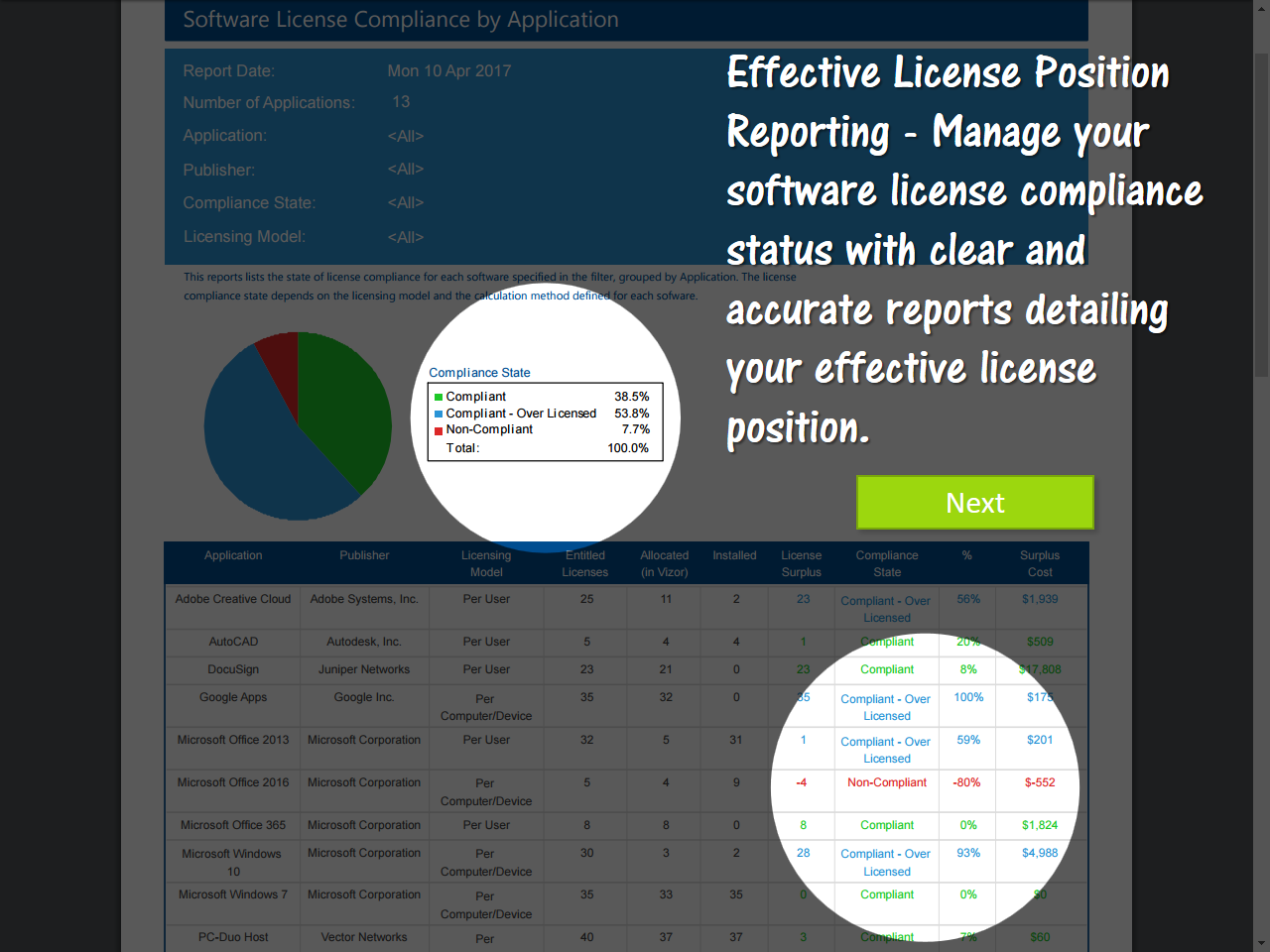Viewport: 1270px width, 952px height.
Task: Click Google Inc. publisher cell
Action: tap(364, 697)
